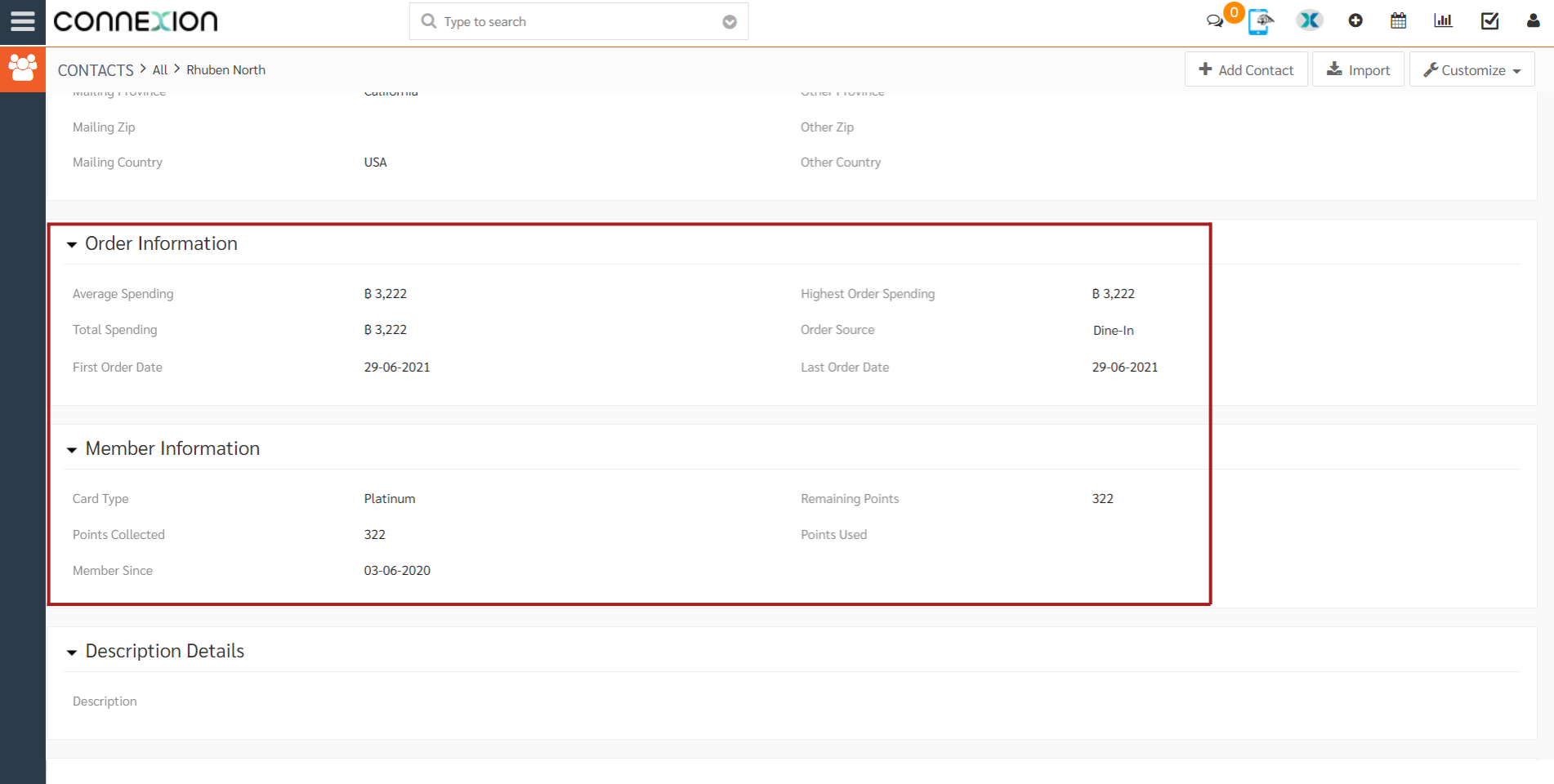Open the chat messages icon
This screenshot has width=1554, height=784.
pyautogui.click(x=1215, y=21)
